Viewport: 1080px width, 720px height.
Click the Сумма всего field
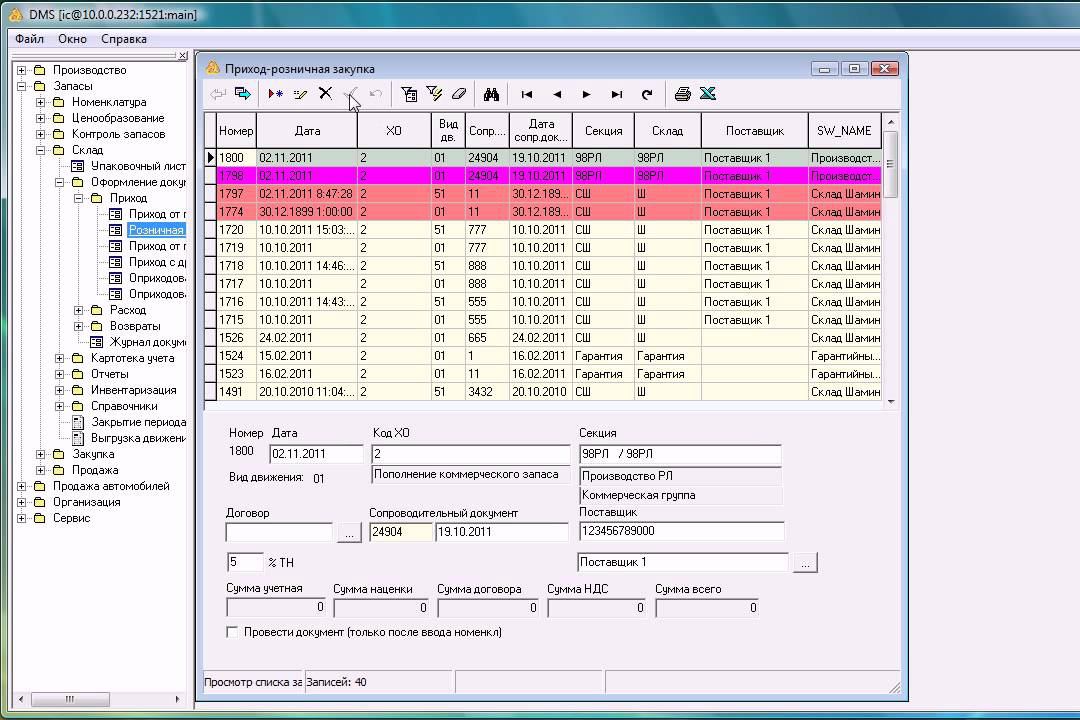coord(707,608)
